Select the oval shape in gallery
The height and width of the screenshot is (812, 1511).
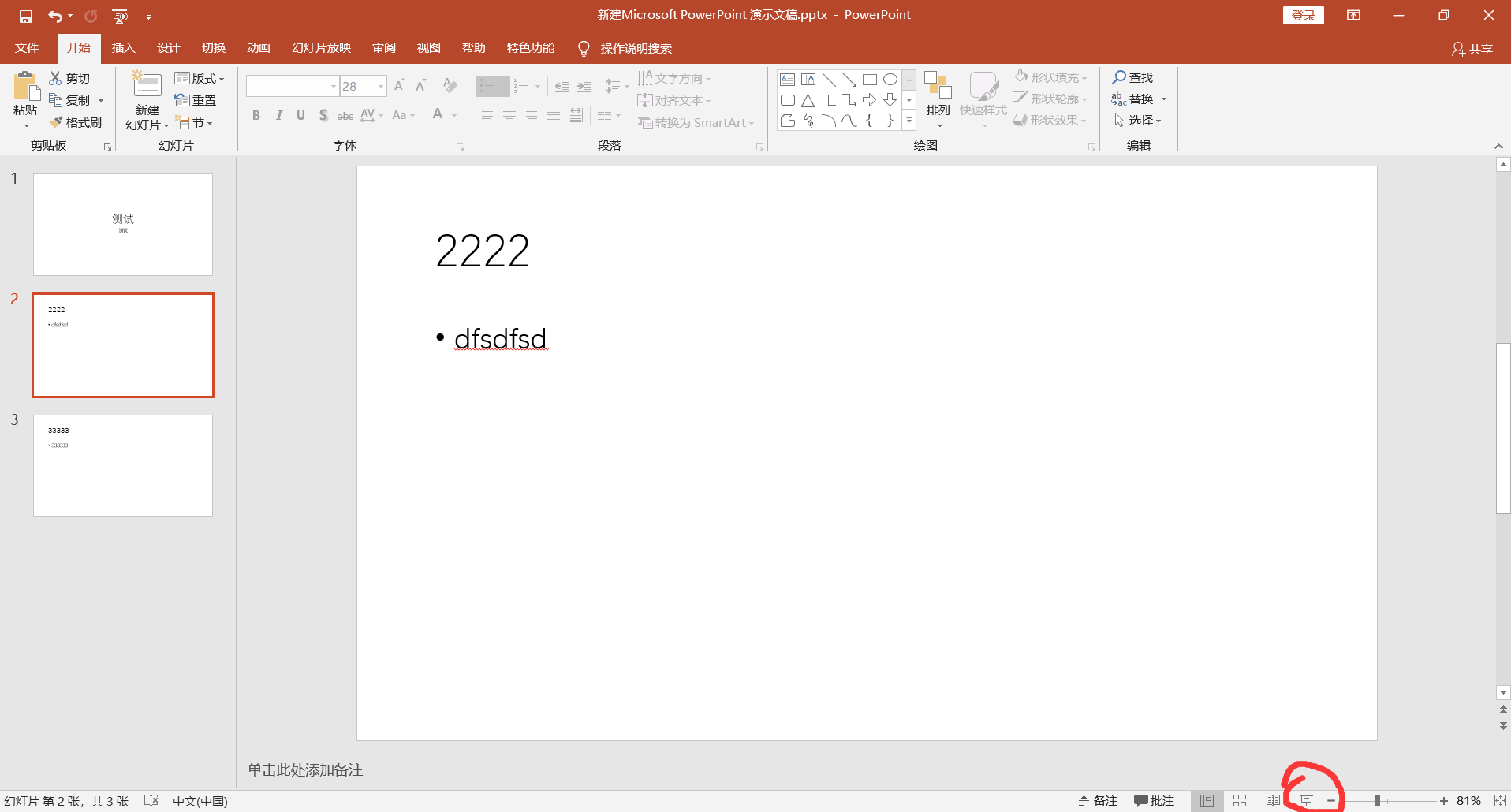(890, 80)
